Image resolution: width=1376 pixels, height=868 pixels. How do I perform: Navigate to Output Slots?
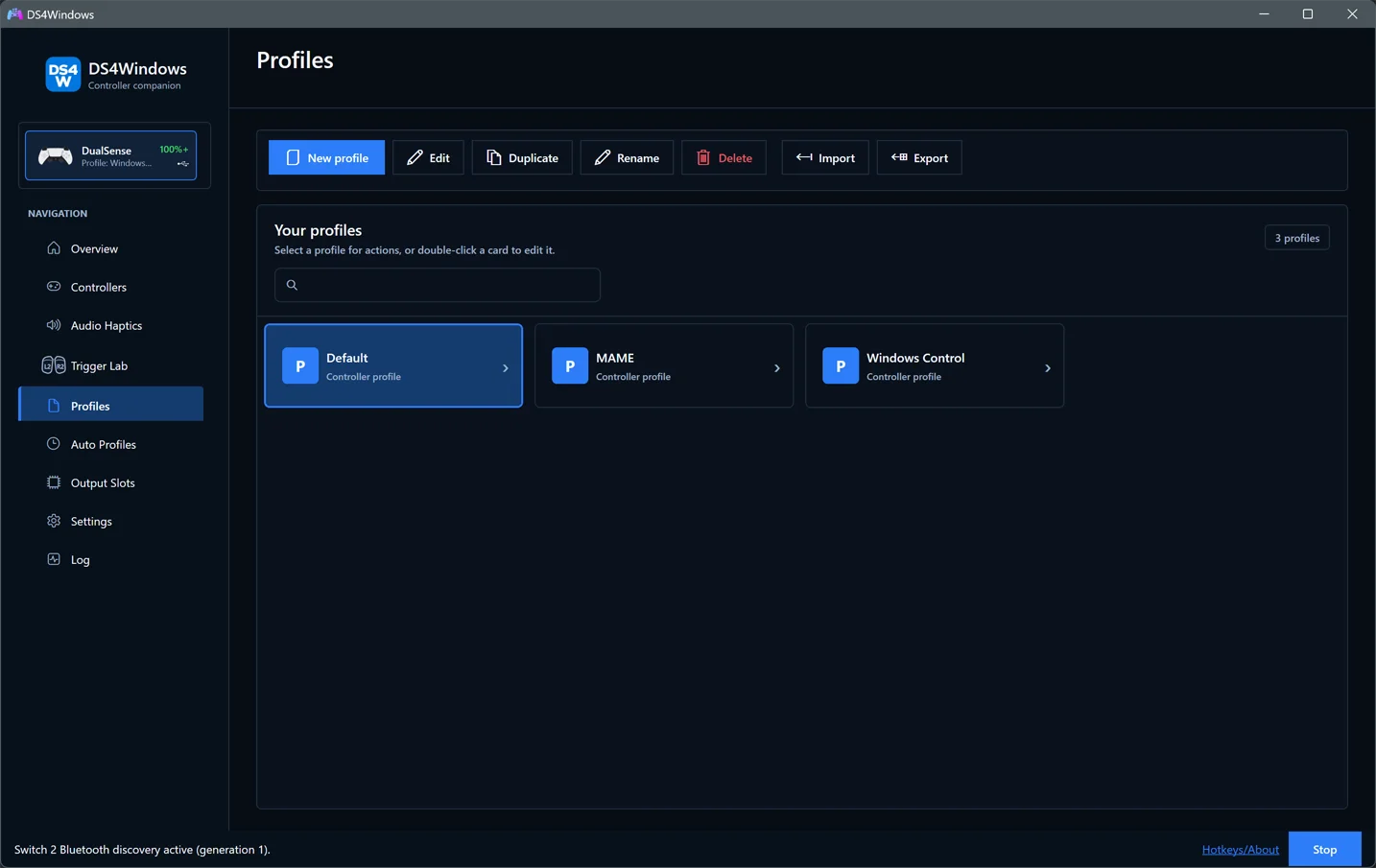[x=111, y=482]
